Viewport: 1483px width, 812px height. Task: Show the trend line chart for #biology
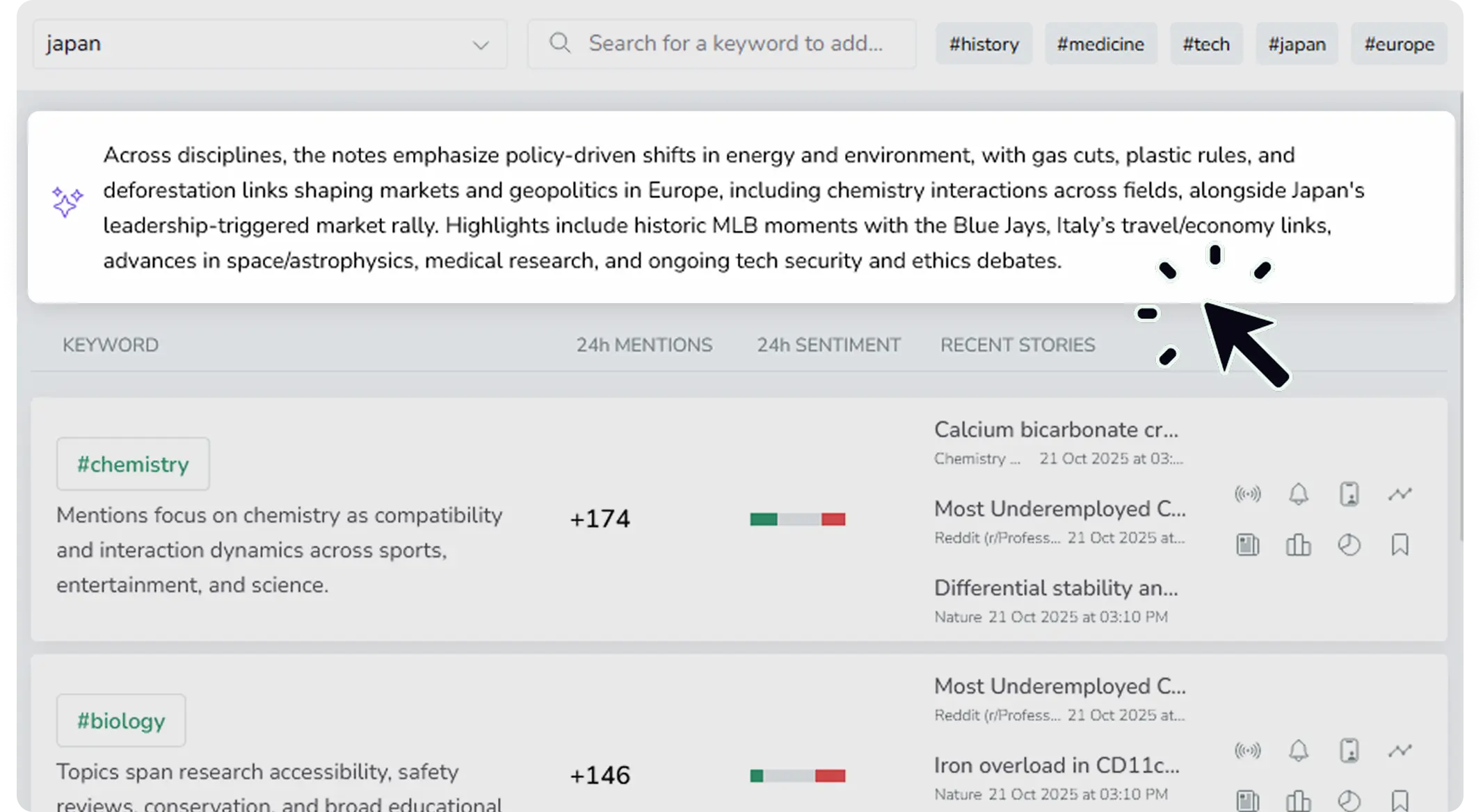(x=1400, y=751)
